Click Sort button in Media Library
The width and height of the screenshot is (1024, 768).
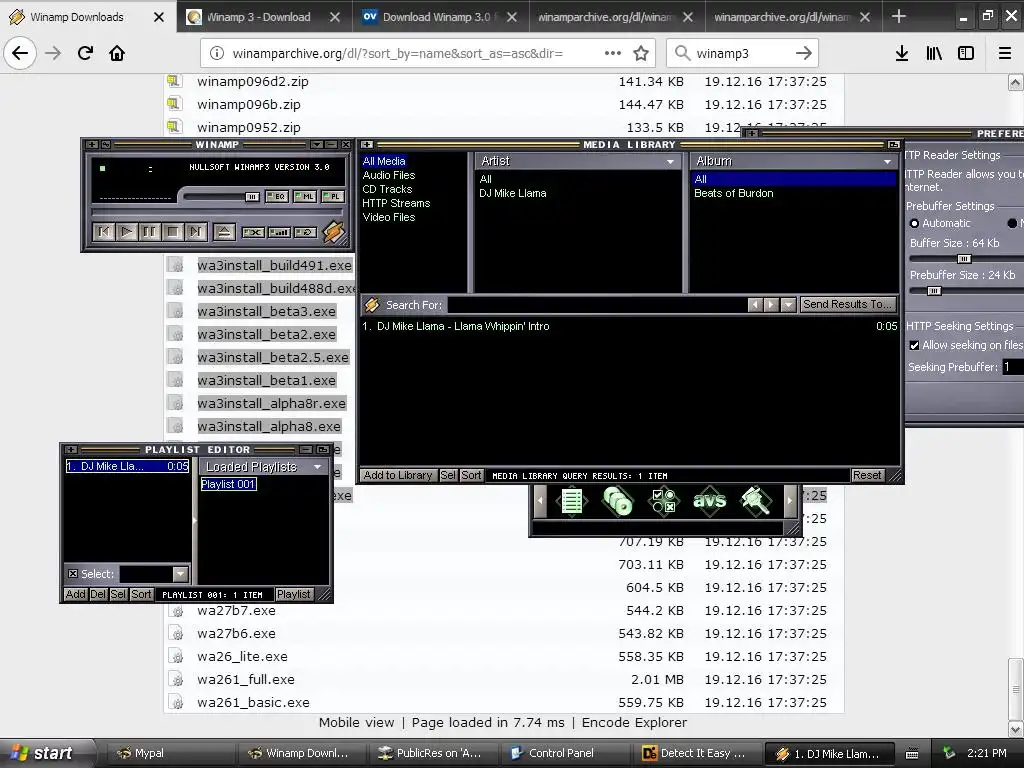pyautogui.click(x=472, y=475)
